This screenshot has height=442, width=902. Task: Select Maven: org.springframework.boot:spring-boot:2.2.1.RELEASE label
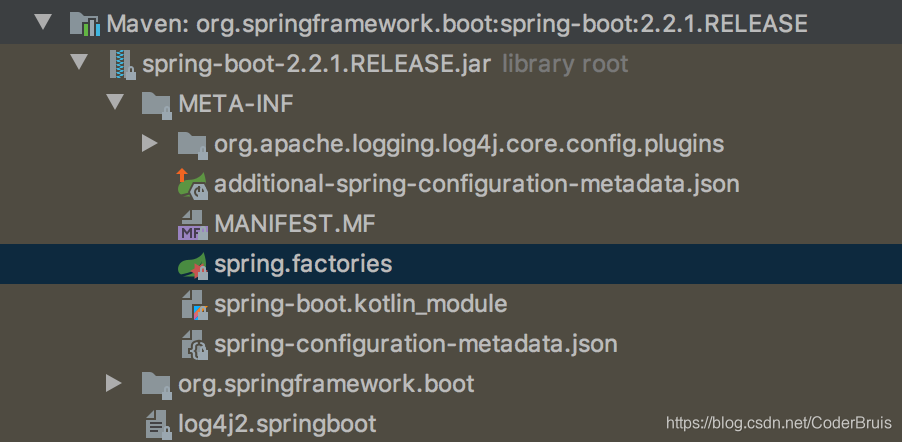[x=457, y=24]
